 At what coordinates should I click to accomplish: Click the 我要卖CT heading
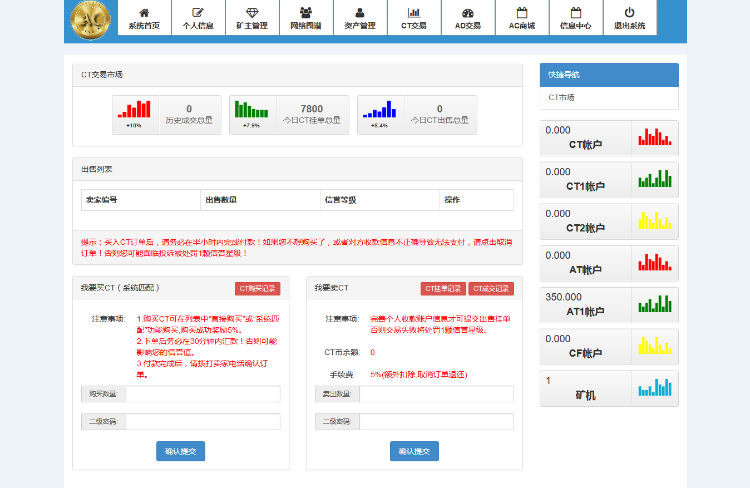(x=331, y=288)
